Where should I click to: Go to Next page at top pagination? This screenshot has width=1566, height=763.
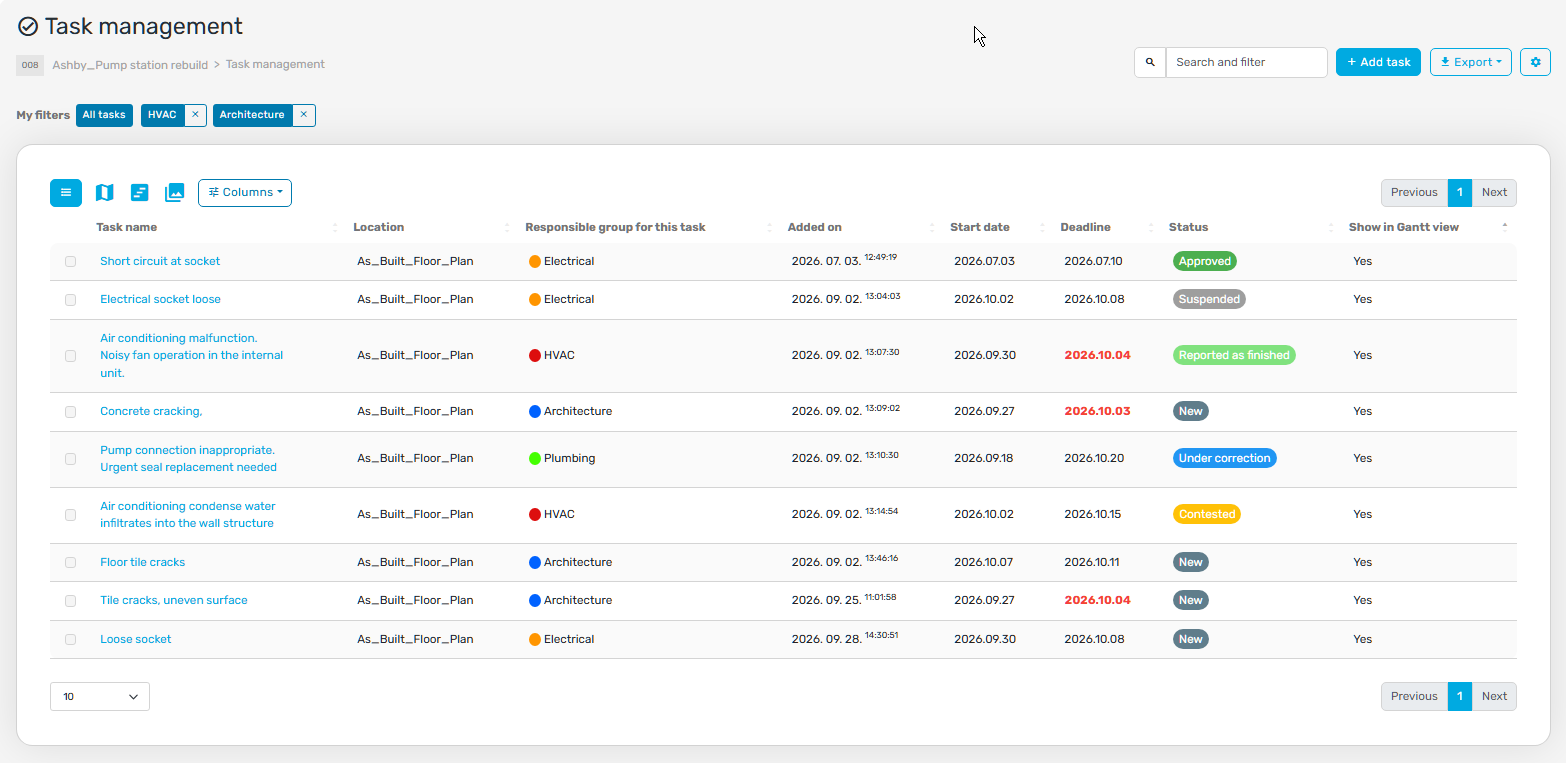click(x=1494, y=193)
